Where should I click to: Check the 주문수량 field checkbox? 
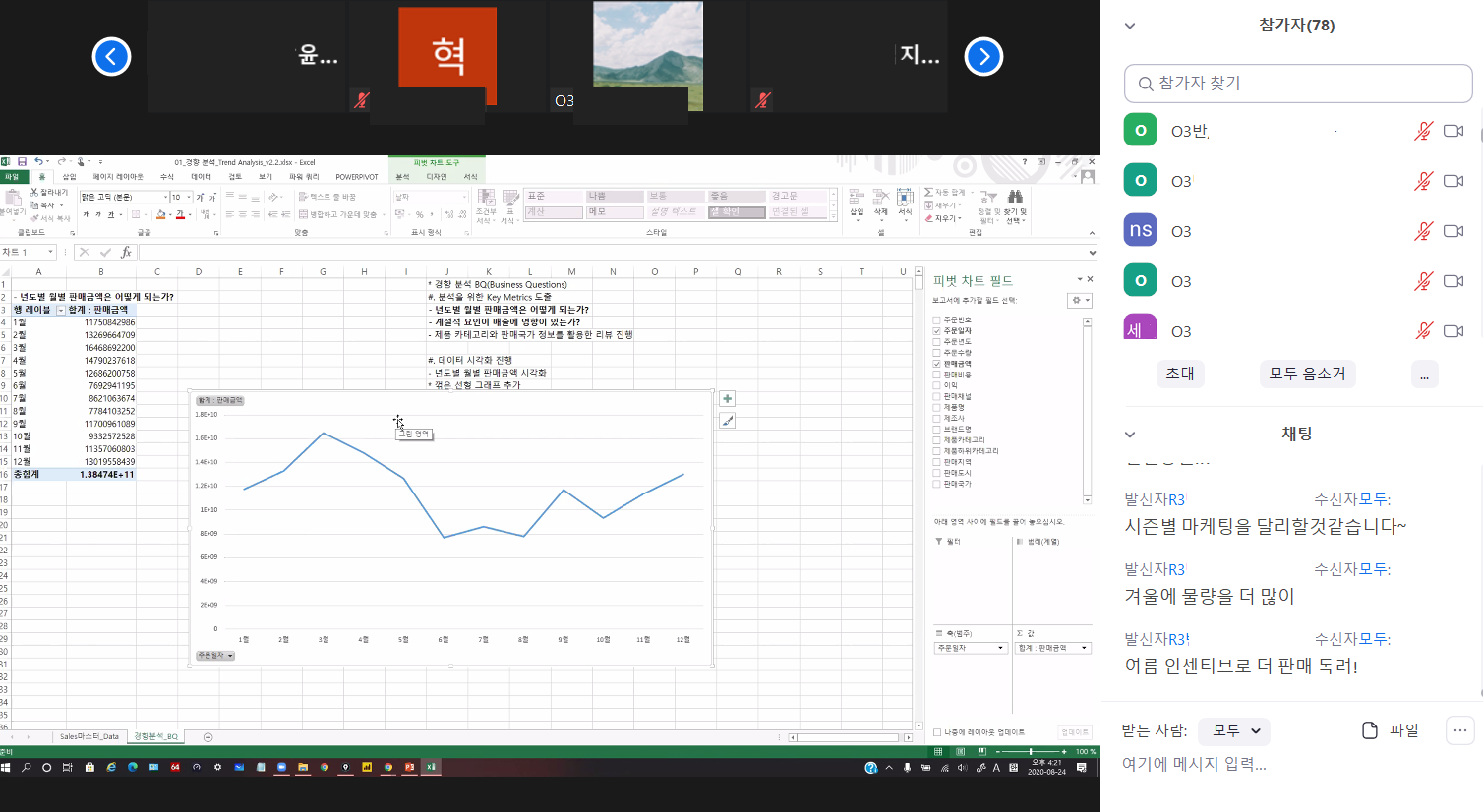937,353
